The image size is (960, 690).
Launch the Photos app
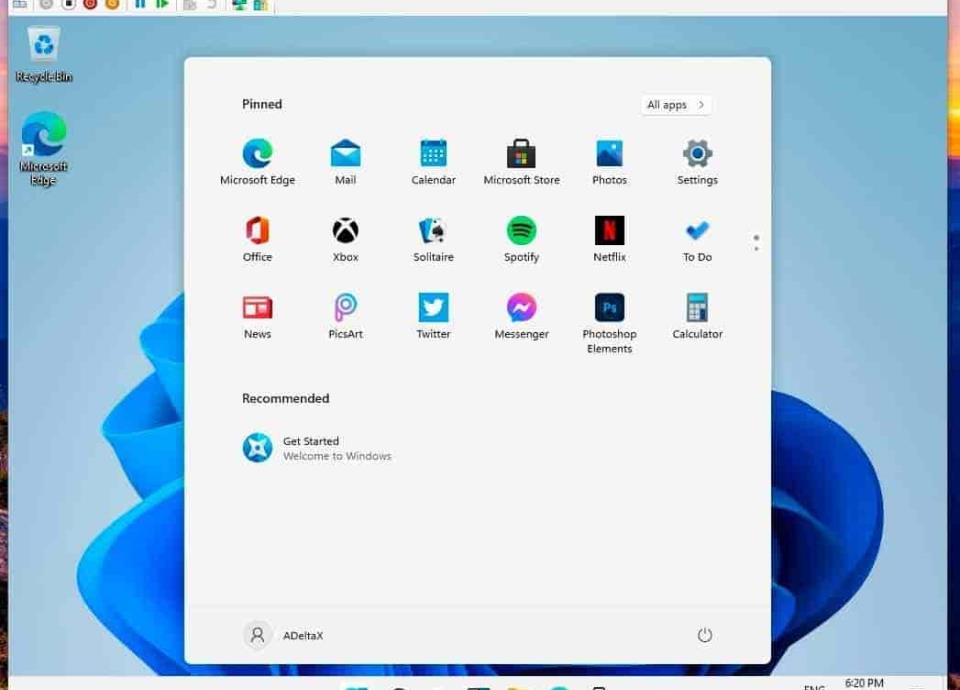(x=609, y=154)
